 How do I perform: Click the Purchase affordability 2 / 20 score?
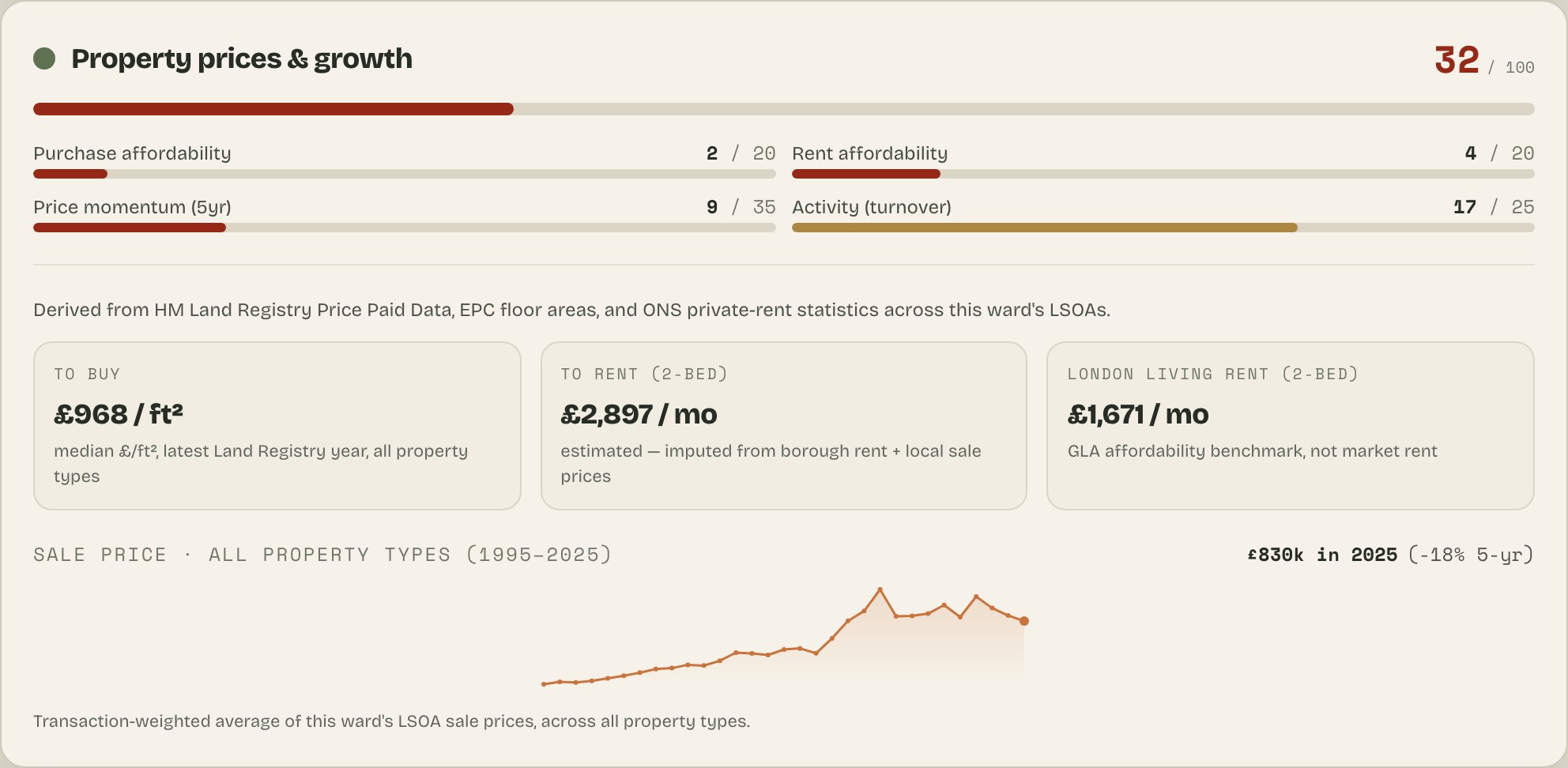click(741, 153)
